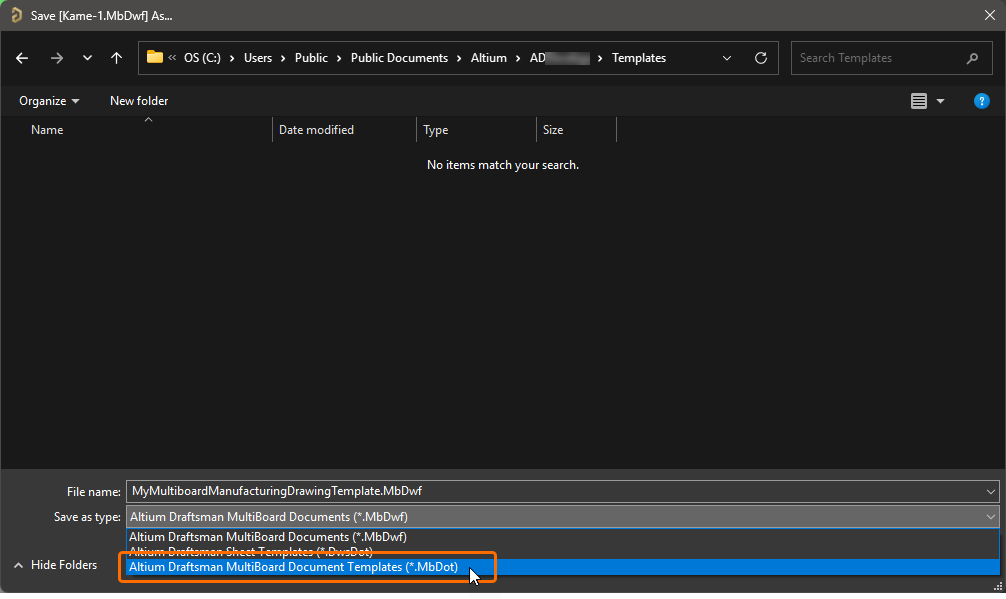The height and width of the screenshot is (599, 1006).
Task: Open the view options dropdown arrow
Action: pyautogui.click(x=941, y=101)
